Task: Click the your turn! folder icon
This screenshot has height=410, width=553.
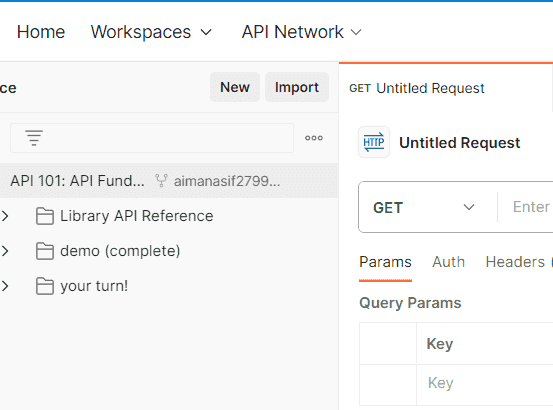Action: 45,286
